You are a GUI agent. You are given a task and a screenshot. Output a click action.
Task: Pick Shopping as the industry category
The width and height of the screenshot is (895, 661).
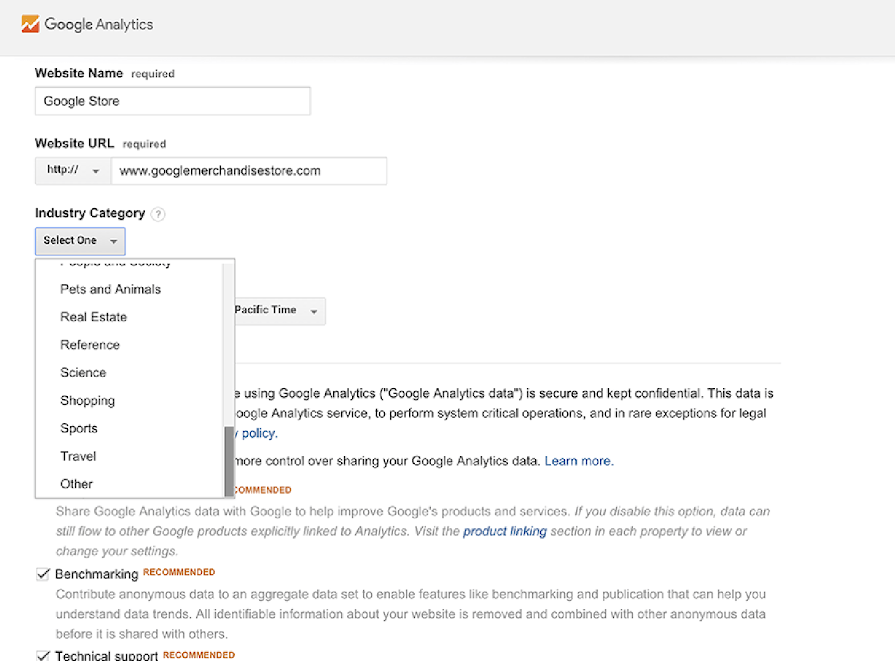(87, 401)
